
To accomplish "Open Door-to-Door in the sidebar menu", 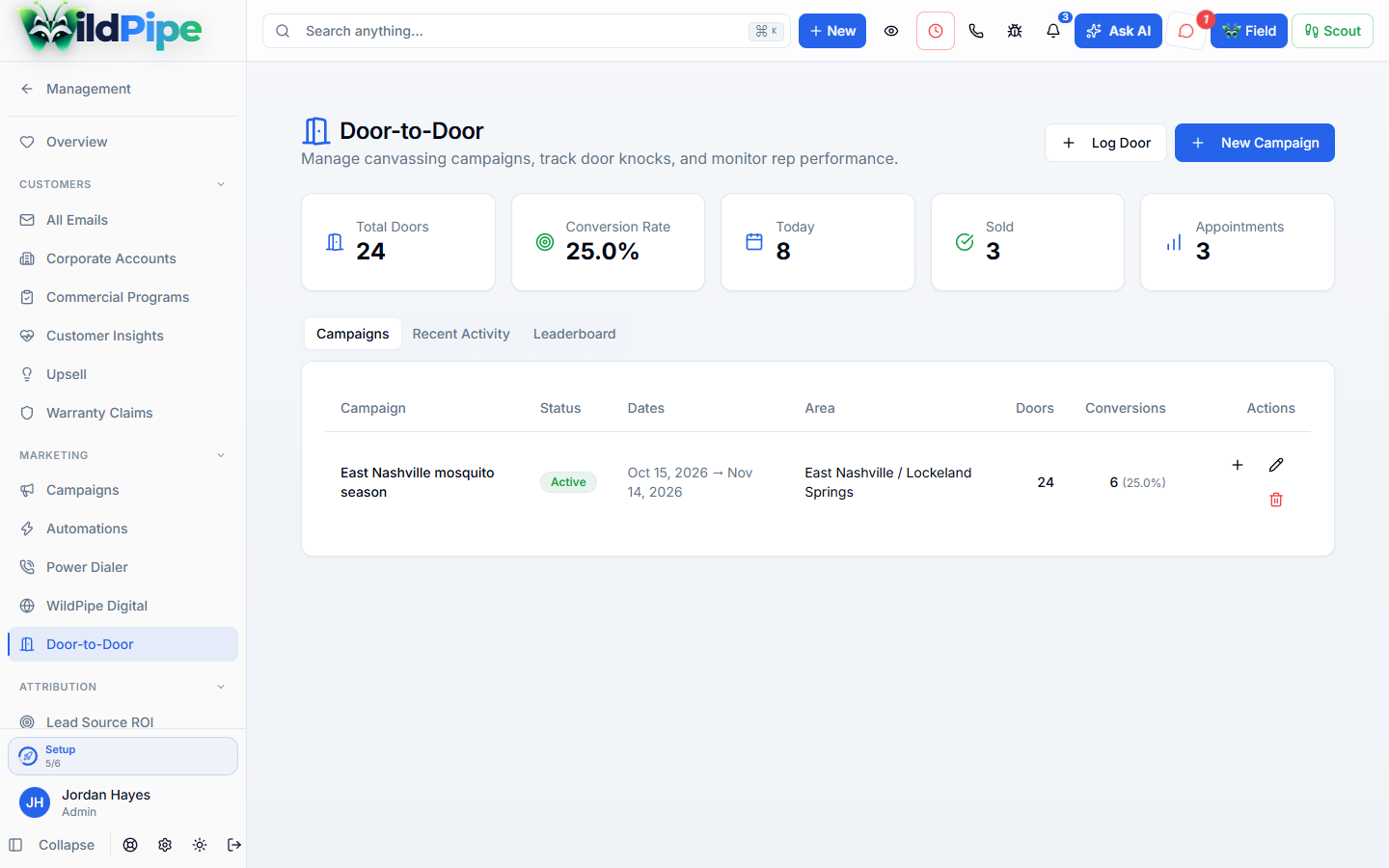I will (123, 644).
